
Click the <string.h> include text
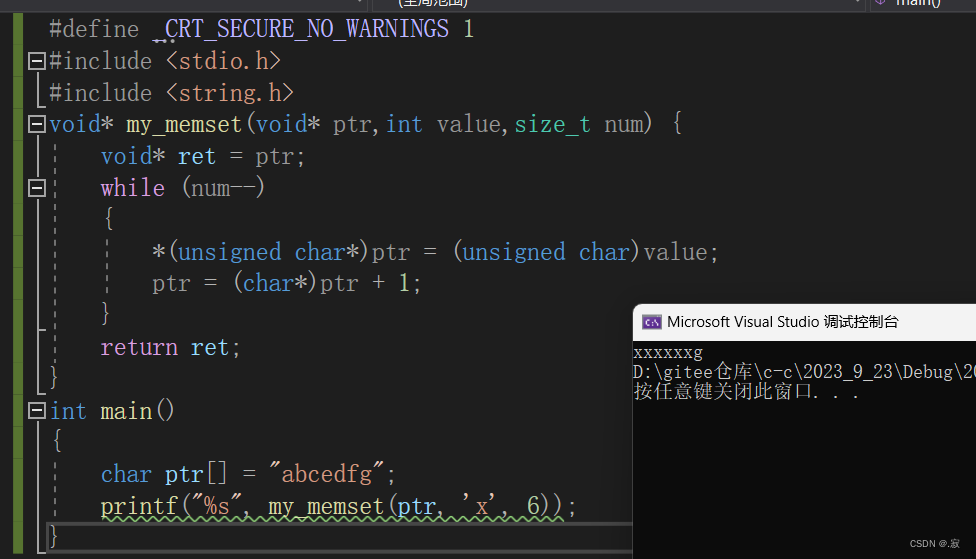(x=230, y=93)
